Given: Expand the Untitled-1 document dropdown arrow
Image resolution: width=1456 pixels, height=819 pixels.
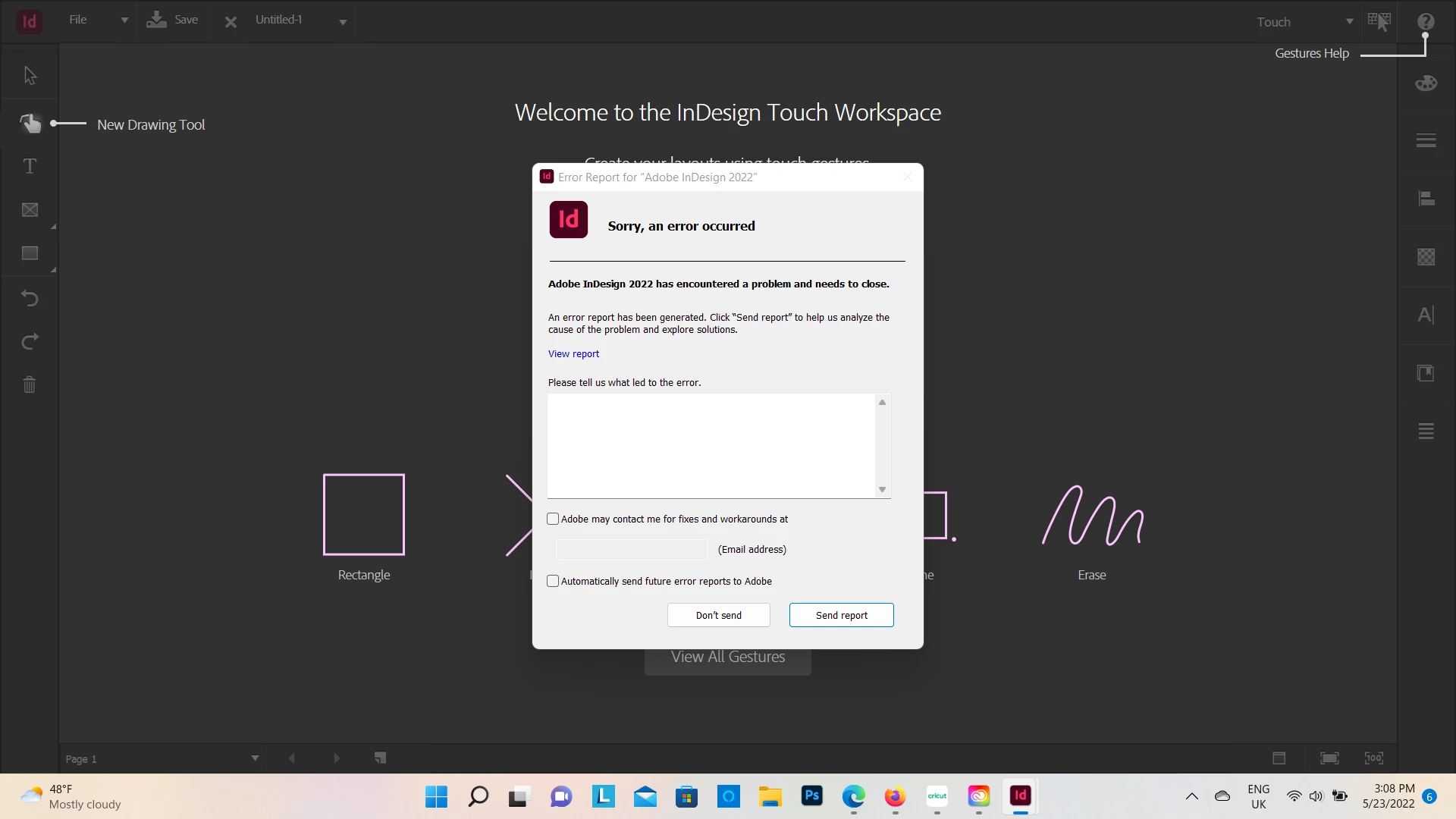Looking at the screenshot, I should tap(343, 22).
